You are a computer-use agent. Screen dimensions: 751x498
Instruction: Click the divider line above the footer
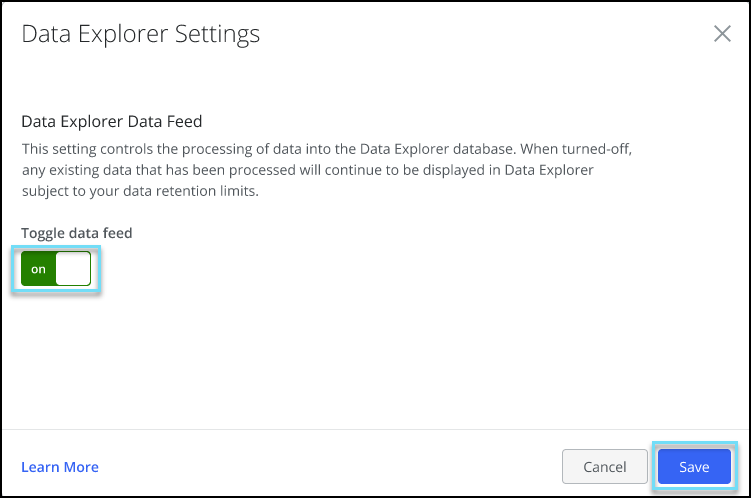(375, 430)
